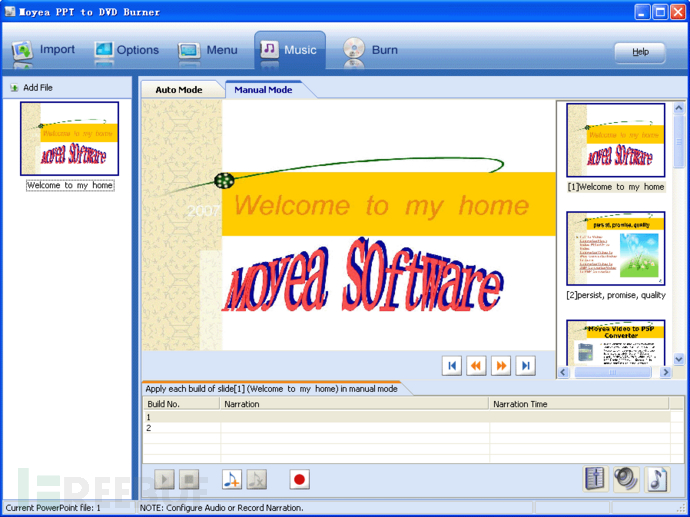Maximize the Moyea window
The height and width of the screenshot is (517, 690).
[x=660, y=12]
